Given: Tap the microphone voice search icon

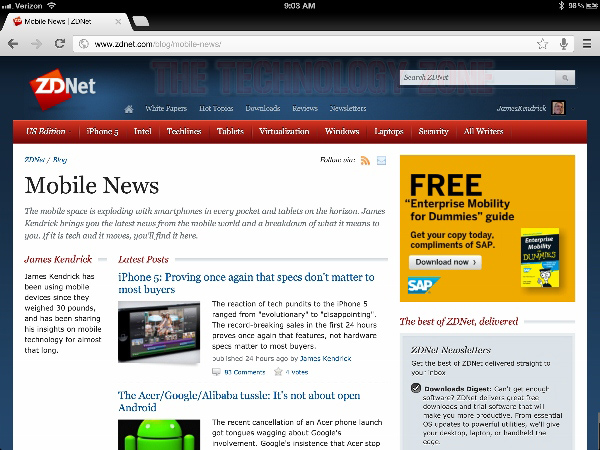Looking at the screenshot, I should (x=563, y=44).
